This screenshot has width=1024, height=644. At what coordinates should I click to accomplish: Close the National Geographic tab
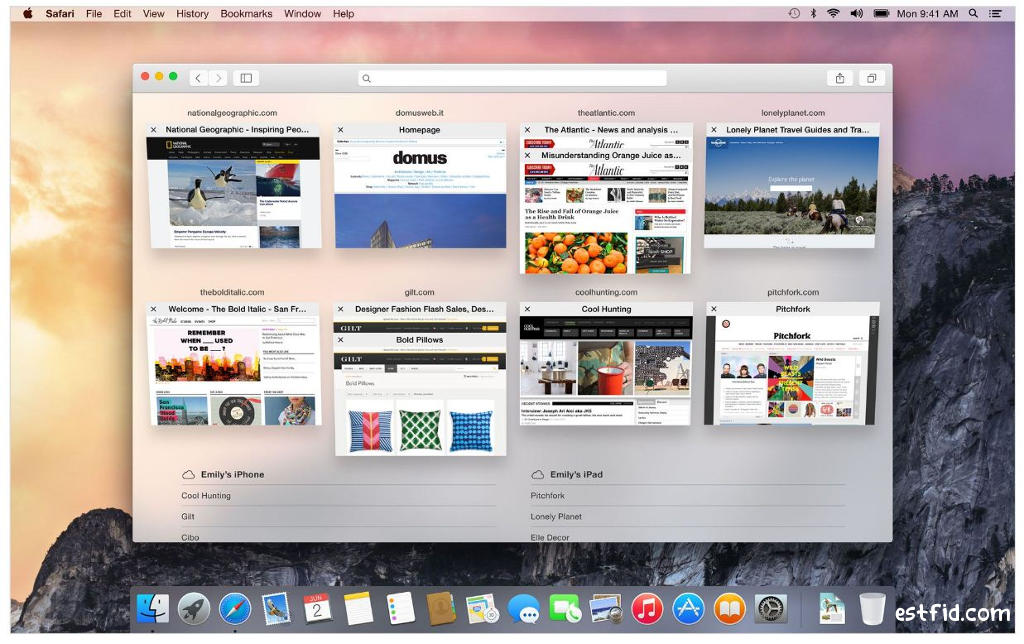pyautogui.click(x=153, y=130)
